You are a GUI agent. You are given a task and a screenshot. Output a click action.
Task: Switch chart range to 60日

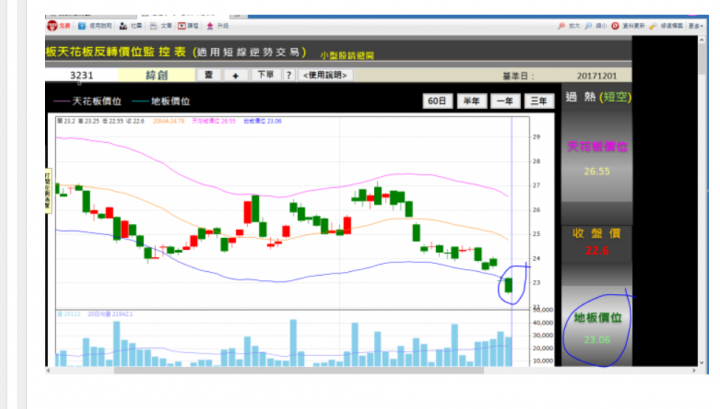click(437, 101)
